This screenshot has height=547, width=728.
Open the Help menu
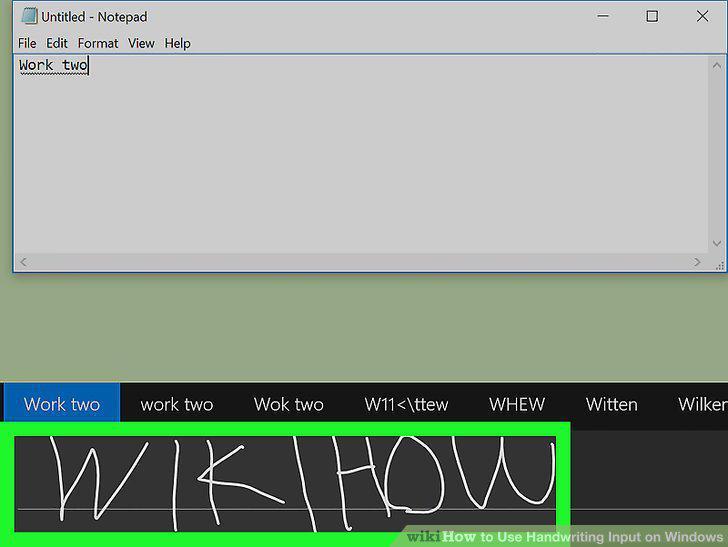click(177, 43)
